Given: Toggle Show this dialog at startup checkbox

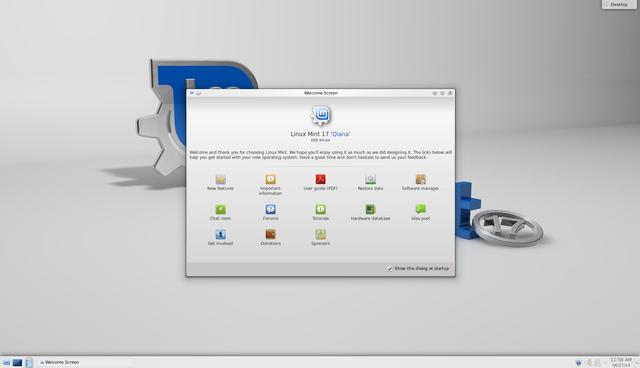Looking at the screenshot, I should tap(390, 268).
